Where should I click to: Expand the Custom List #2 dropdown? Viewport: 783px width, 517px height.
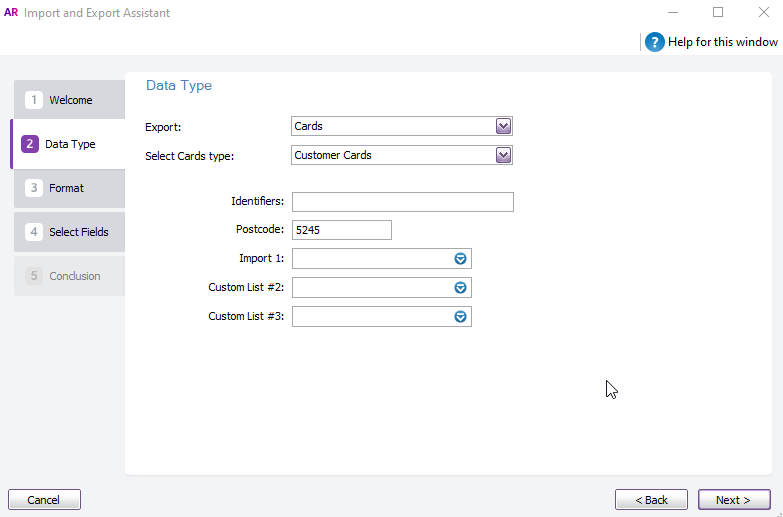click(x=461, y=287)
